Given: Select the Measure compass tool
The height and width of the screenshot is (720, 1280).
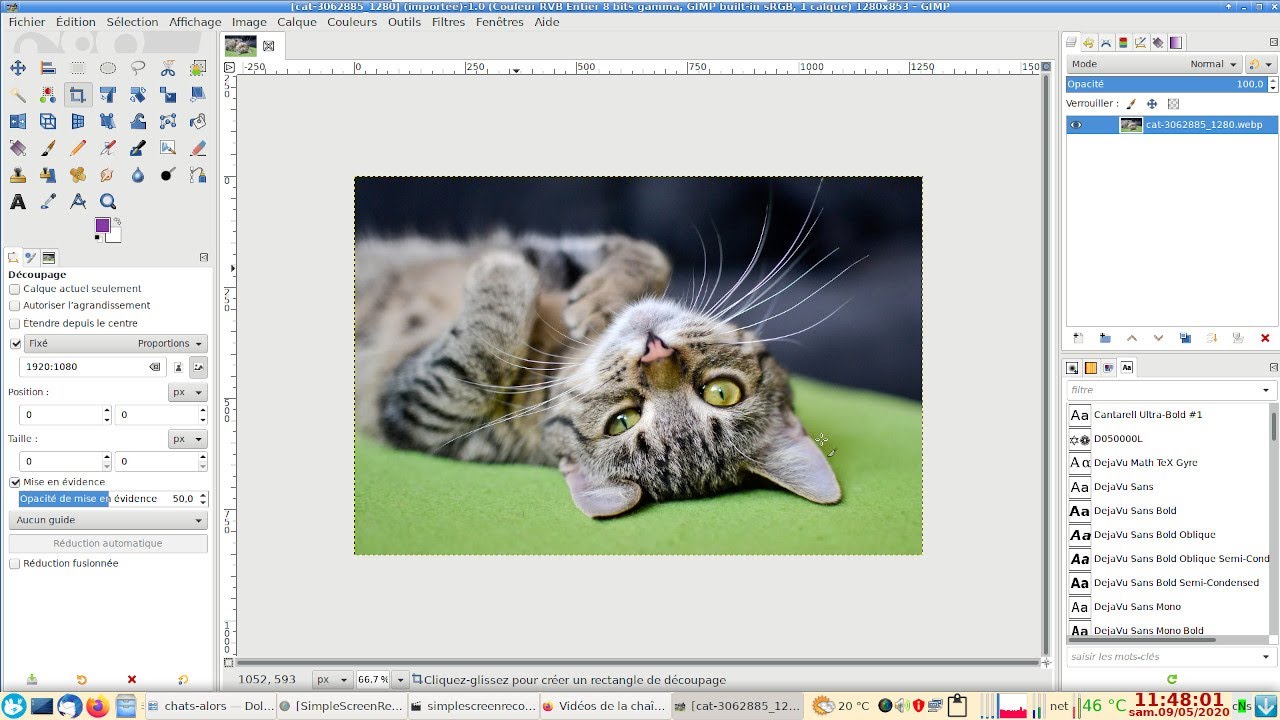Looking at the screenshot, I should coord(78,201).
